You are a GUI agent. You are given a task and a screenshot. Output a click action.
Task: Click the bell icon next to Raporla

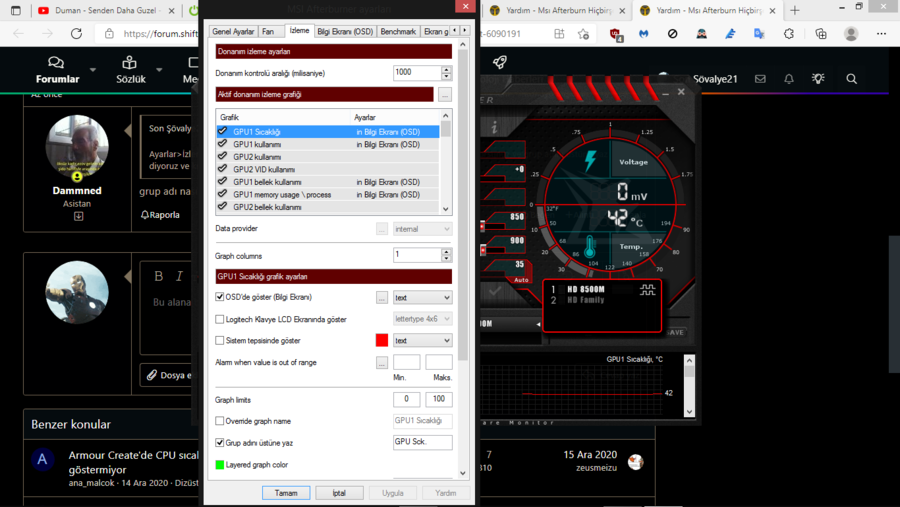point(145,215)
